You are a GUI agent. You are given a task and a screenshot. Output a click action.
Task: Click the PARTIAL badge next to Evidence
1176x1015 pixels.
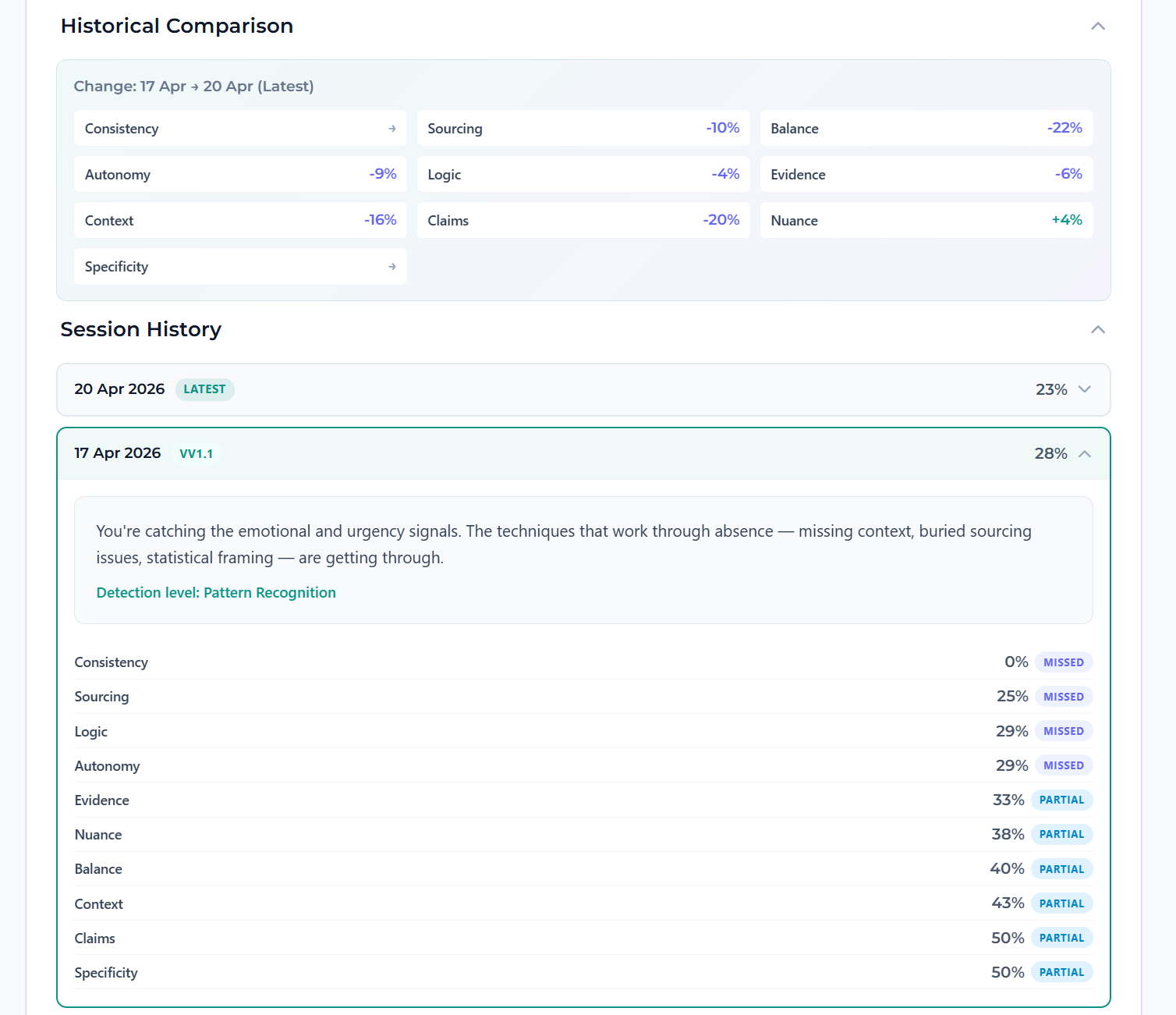click(1061, 800)
